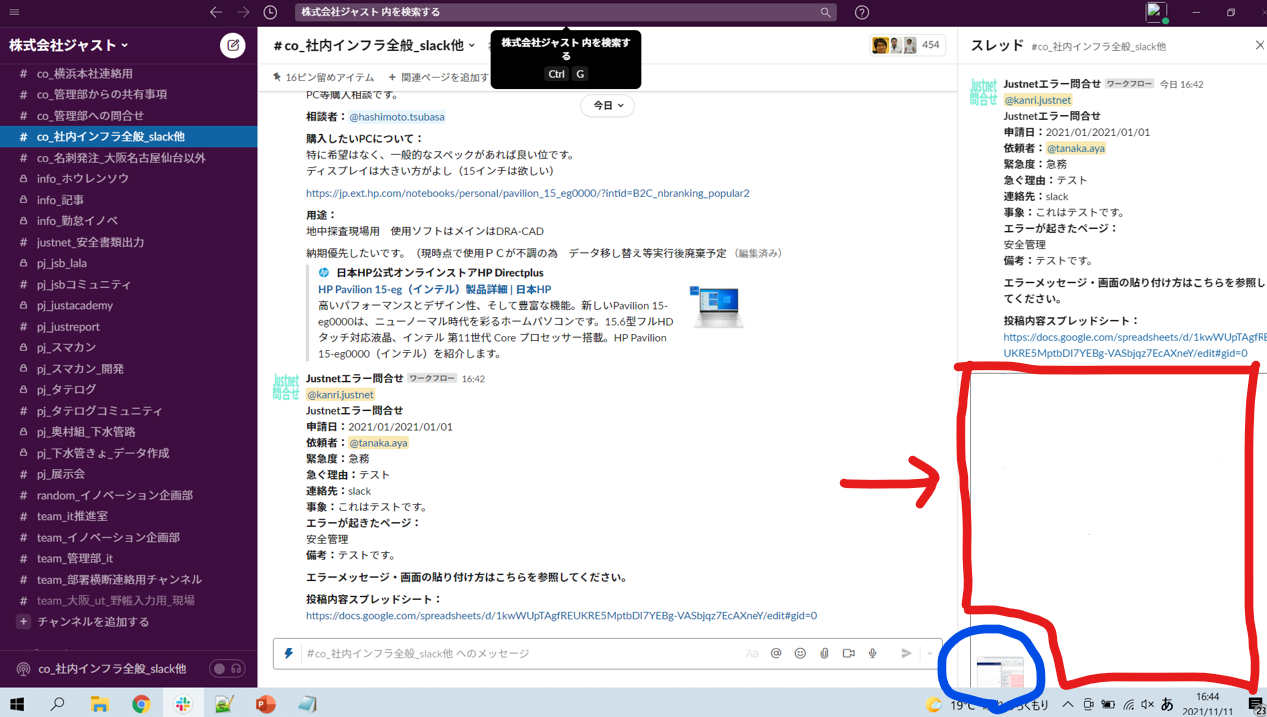Viewport: 1267px width, 717px height.
Task: Attach a file with paperclip icon
Action: point(824,653)
